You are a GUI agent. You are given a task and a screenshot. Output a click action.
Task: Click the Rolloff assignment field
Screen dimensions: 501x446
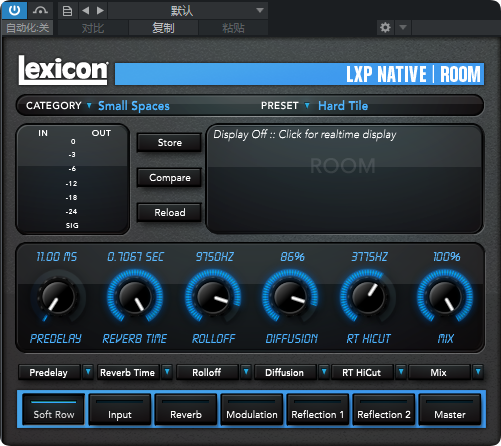tap(207, 372)
